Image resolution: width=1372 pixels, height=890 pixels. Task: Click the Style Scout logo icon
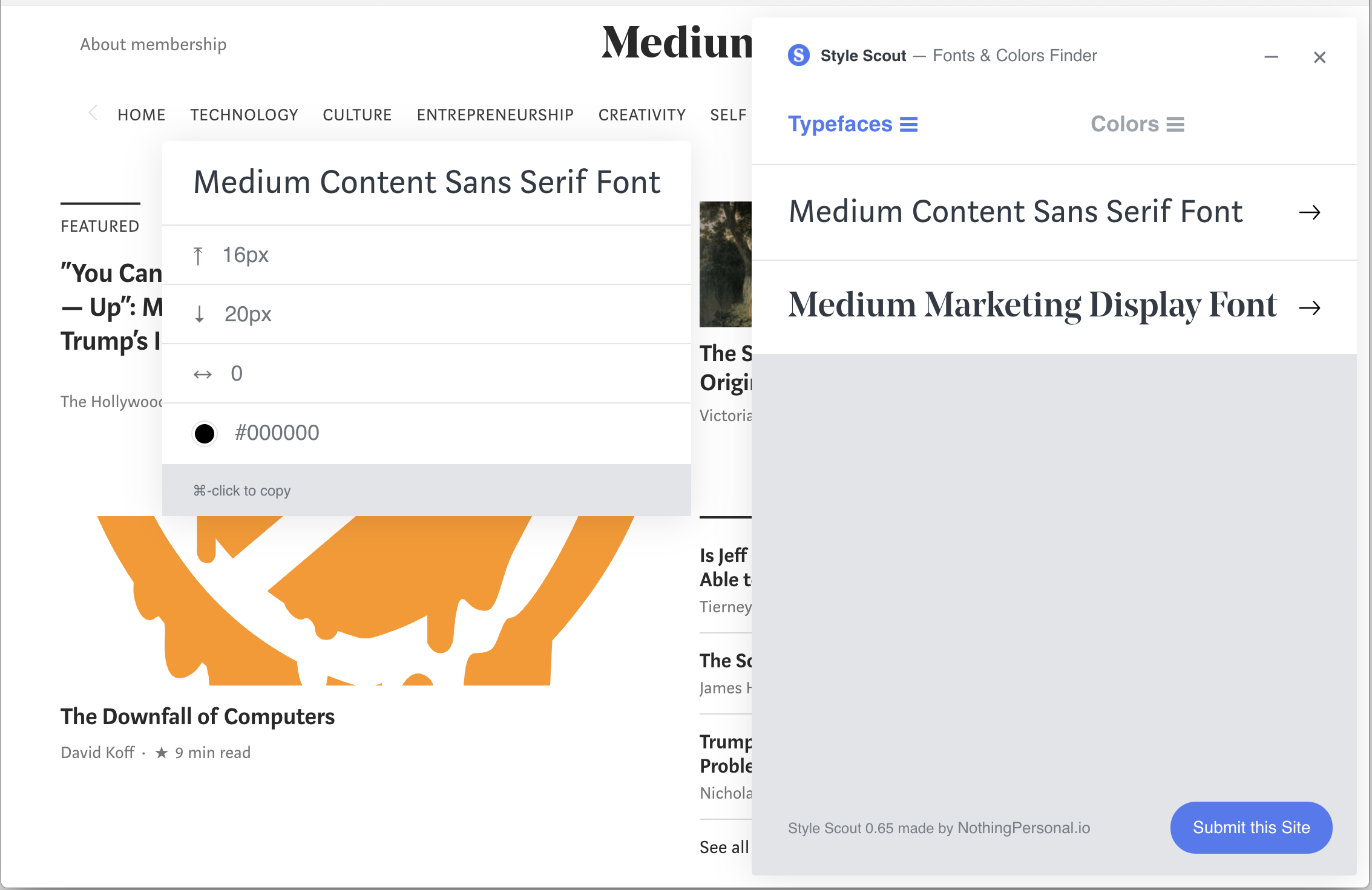[798, 56]
